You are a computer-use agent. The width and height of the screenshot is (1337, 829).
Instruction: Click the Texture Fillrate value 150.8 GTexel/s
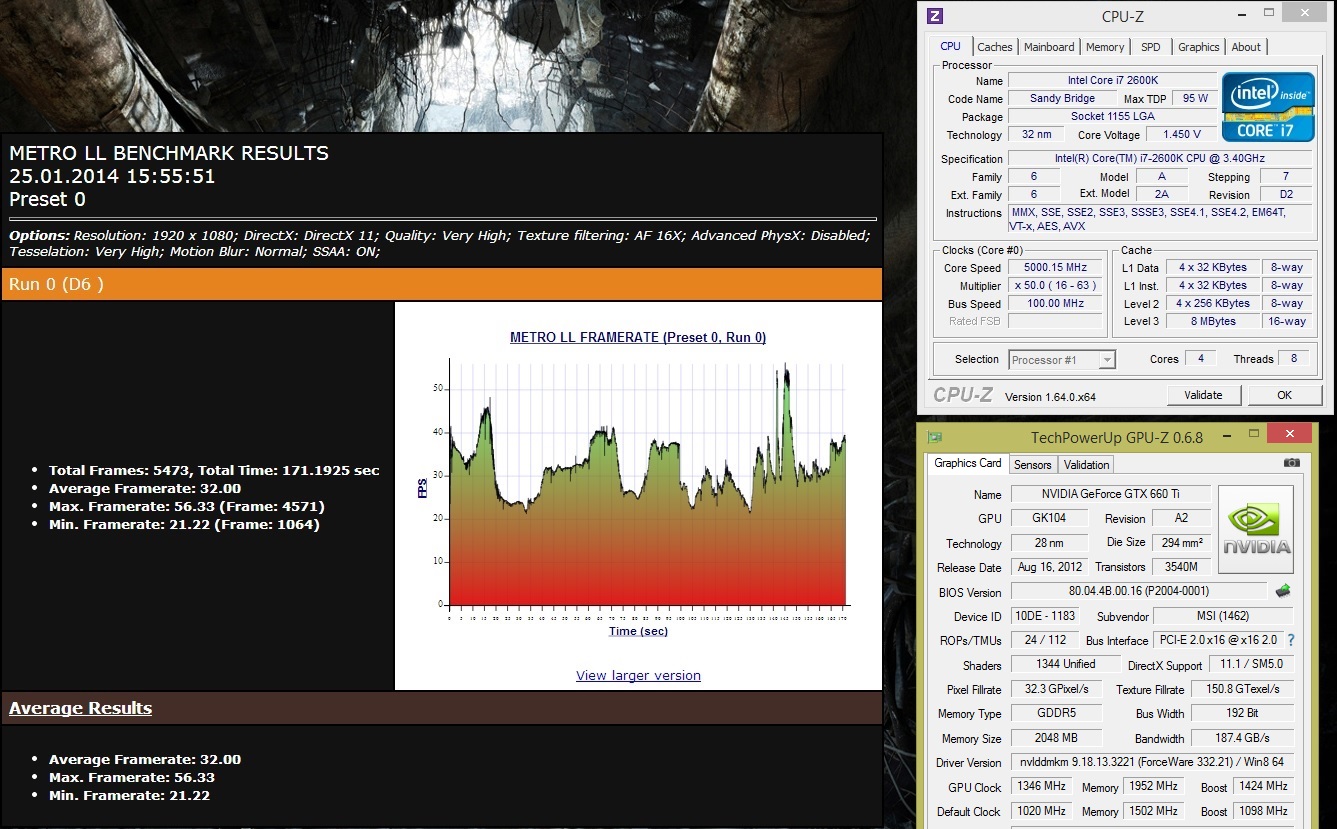[1245, 689]
